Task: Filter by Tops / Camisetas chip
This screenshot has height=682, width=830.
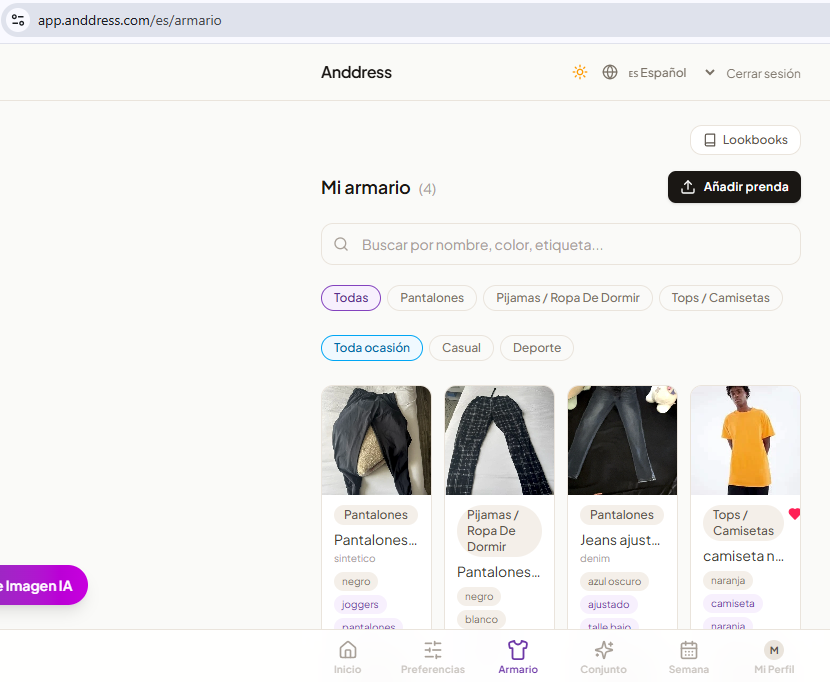Action: [720, 298]
